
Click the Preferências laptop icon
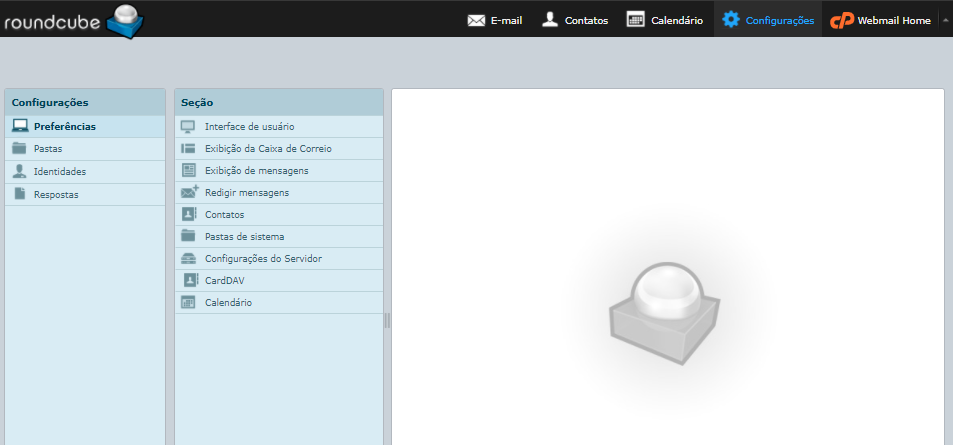pos(20,126)
